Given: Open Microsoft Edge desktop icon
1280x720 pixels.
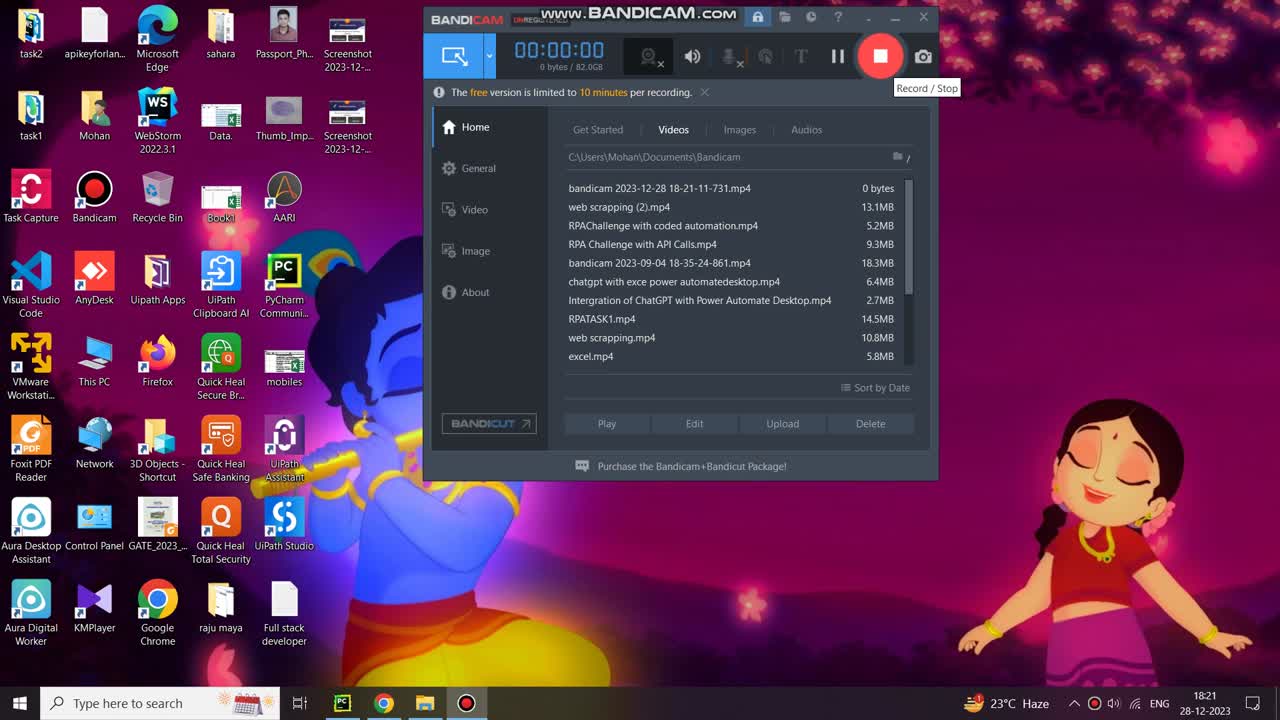Looking at the screenshot, I should tap(157, 41).
